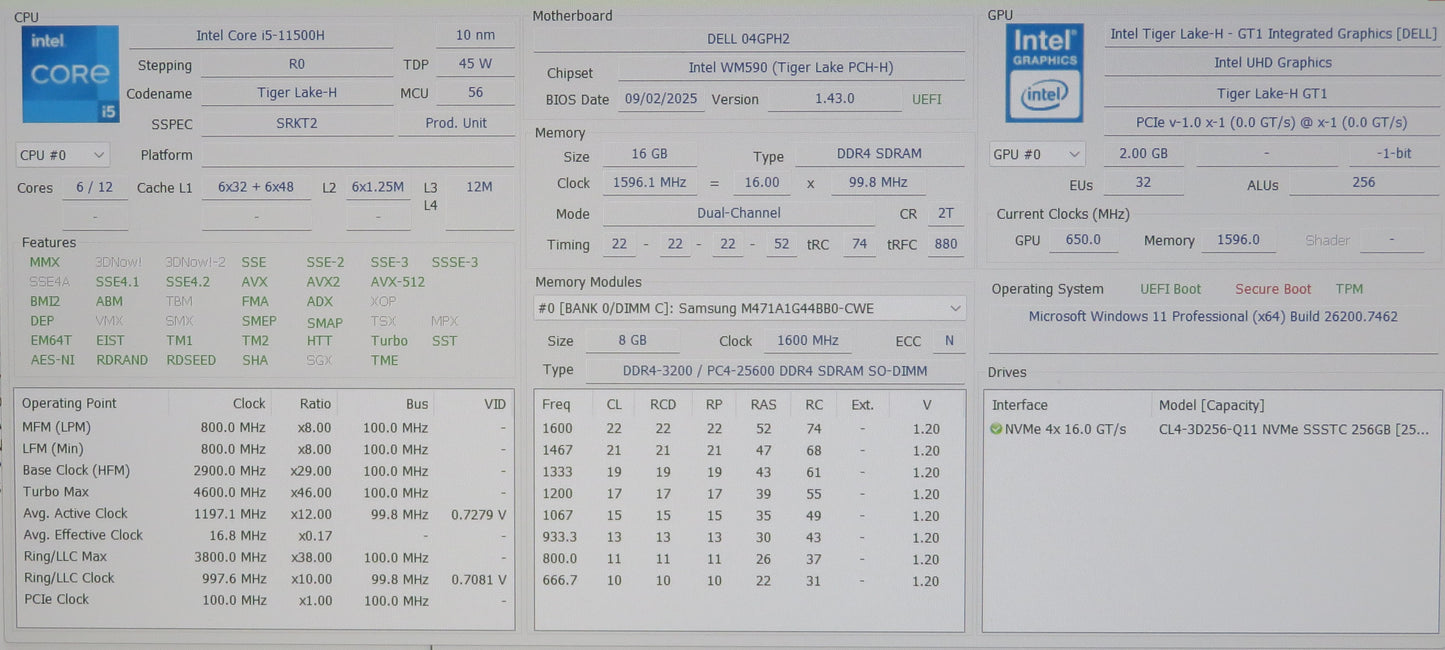This screenshot has width=1445, height=650.
Task: Click the green status icon beside the NVMe drive
Action: [997, 428]
